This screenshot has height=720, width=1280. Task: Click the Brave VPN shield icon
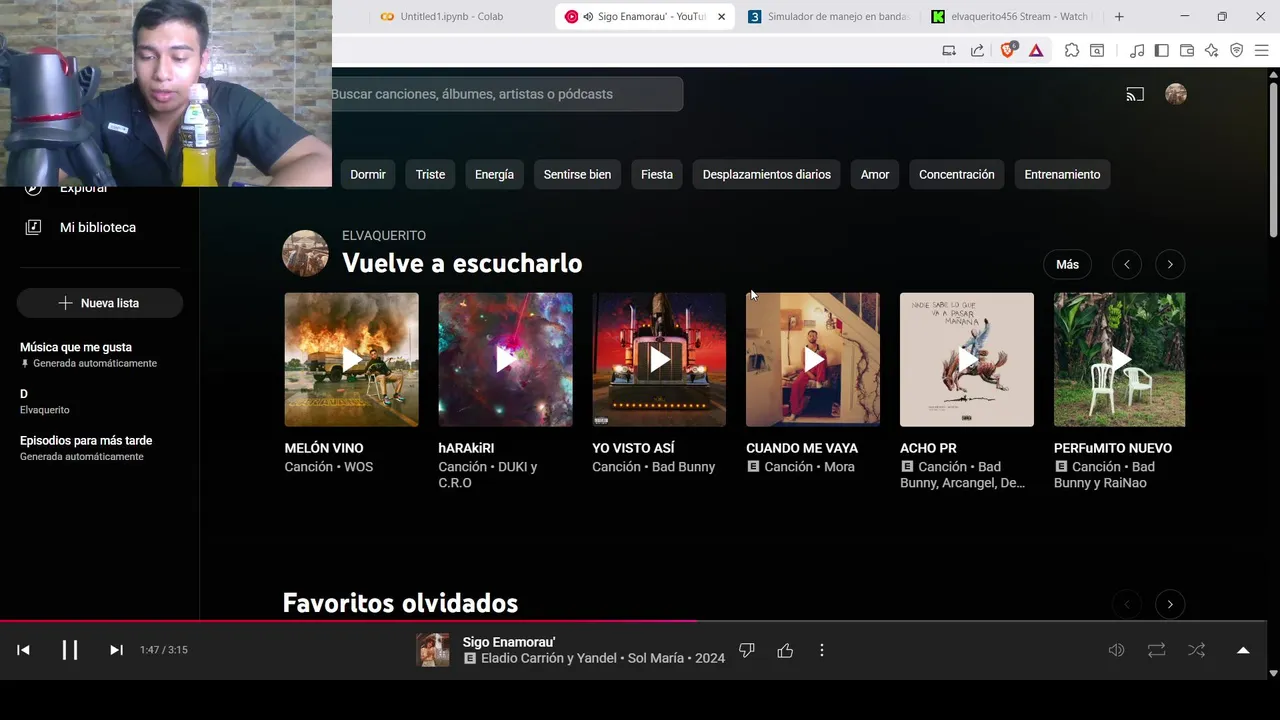click(x=1237, y=50)
